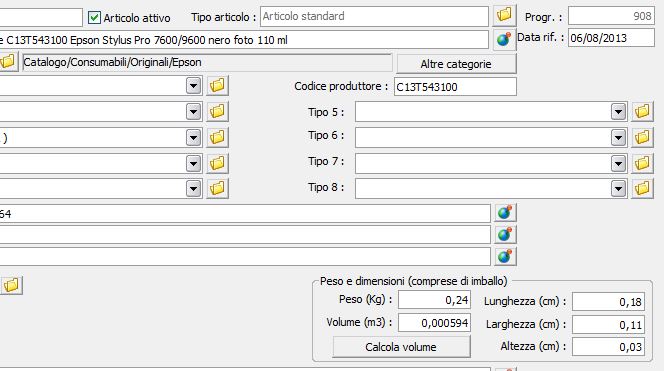The height and width of the screenshot is (371, 664).
Task: Open the Tipo 7 dropdown arrow
Action: click(x=619, y=163)
